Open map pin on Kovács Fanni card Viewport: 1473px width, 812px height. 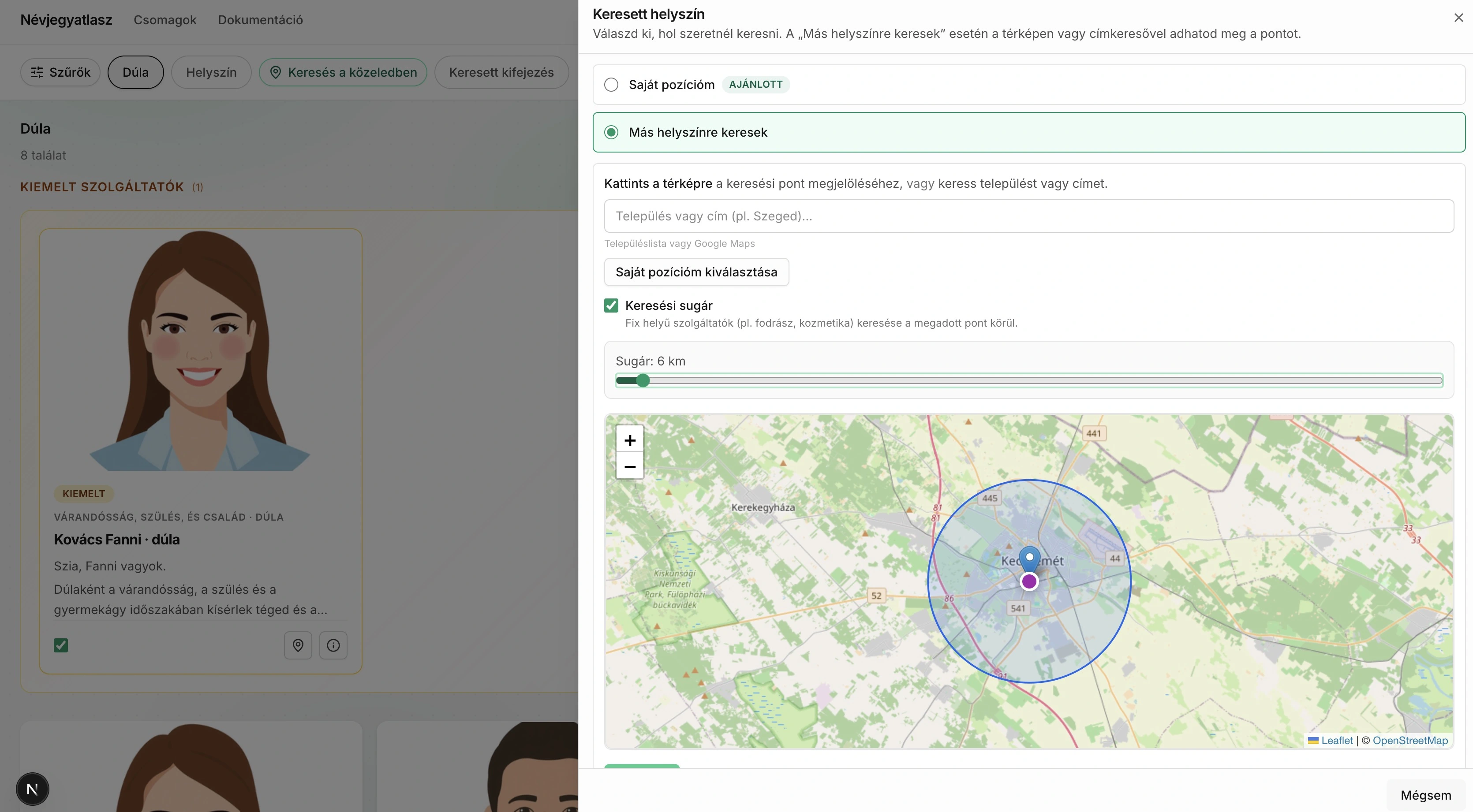(298, 645)
